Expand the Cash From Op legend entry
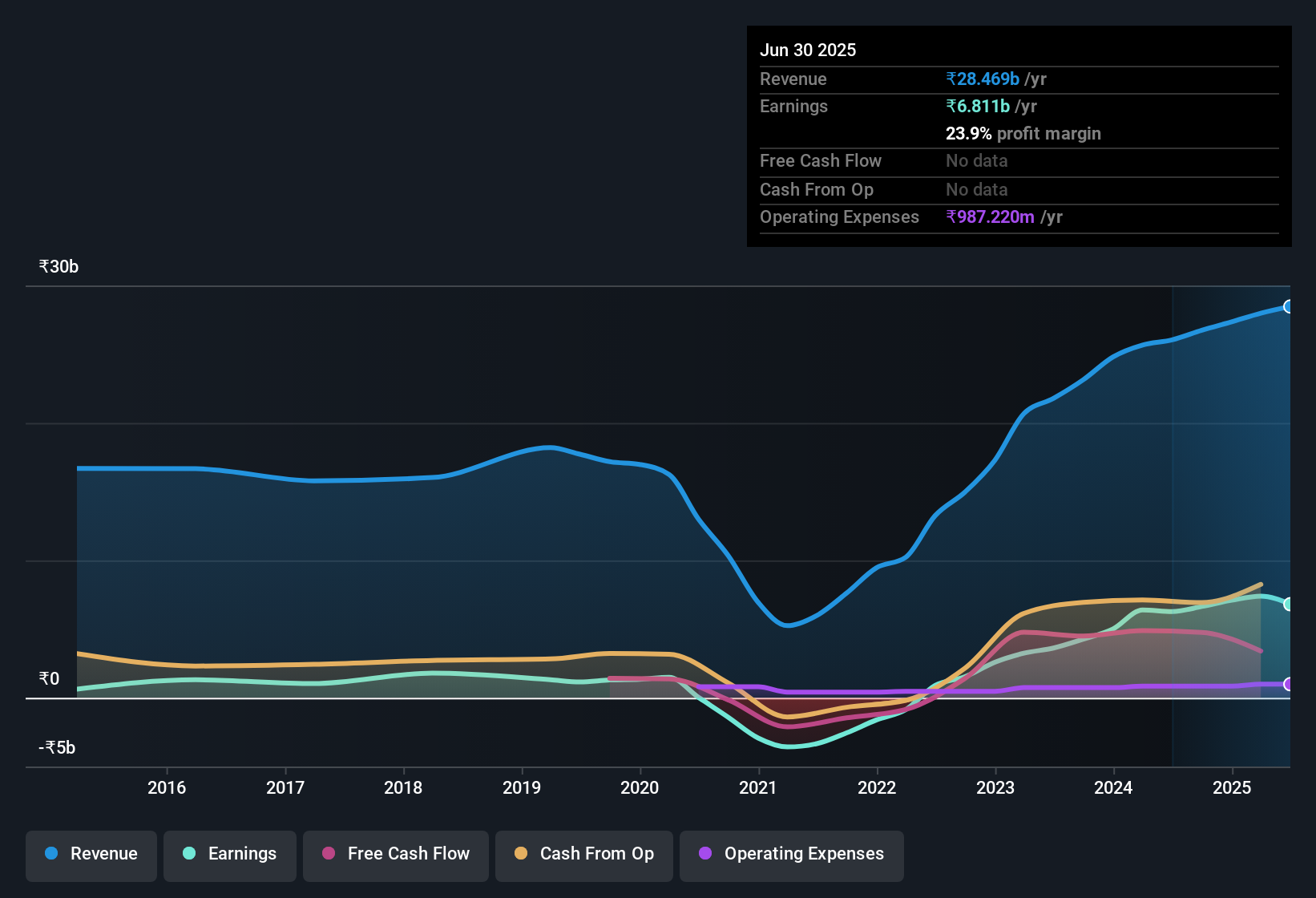The width and height of the screenshot is (1316, 898). point(583,854)
